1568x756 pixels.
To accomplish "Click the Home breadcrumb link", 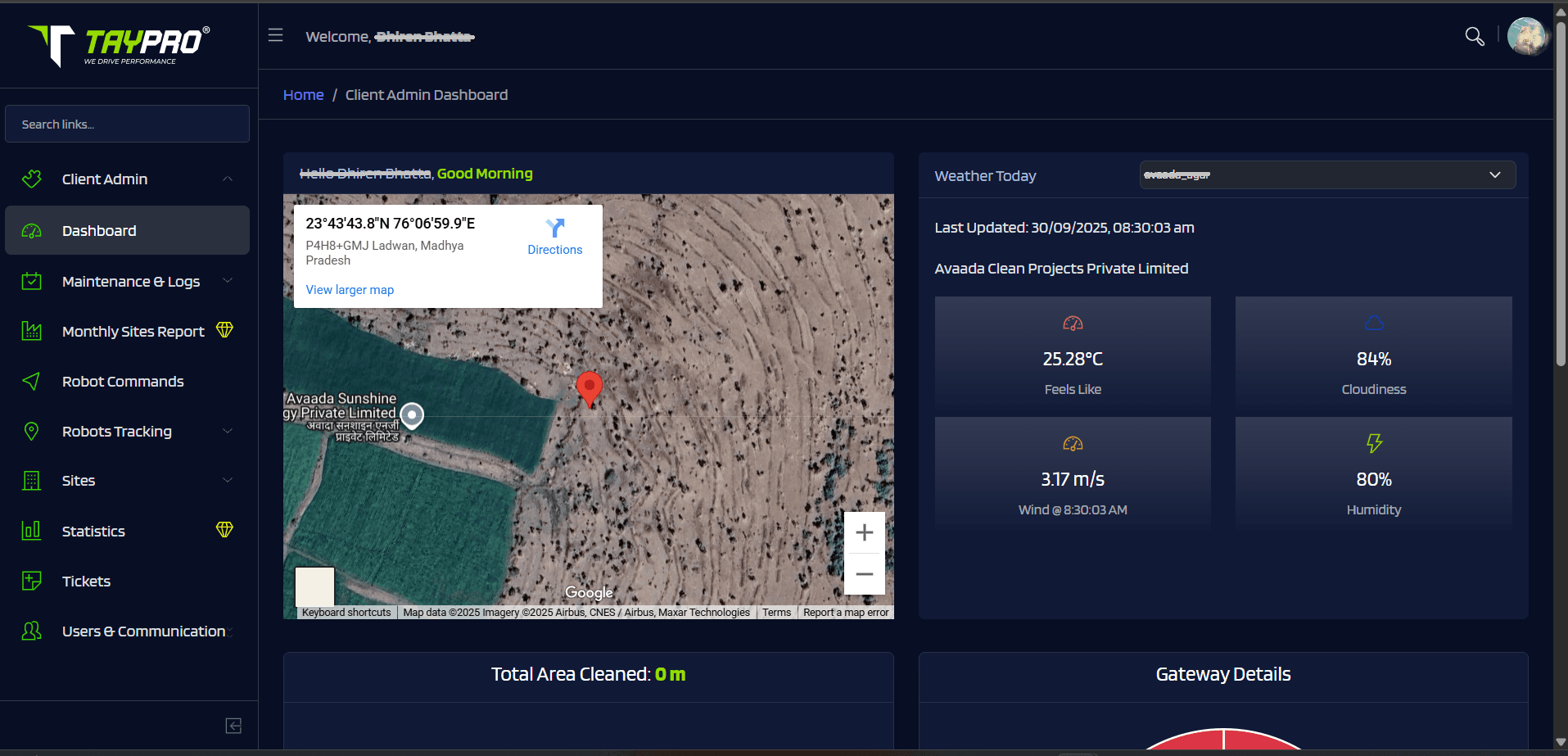I will click(303, 95).
